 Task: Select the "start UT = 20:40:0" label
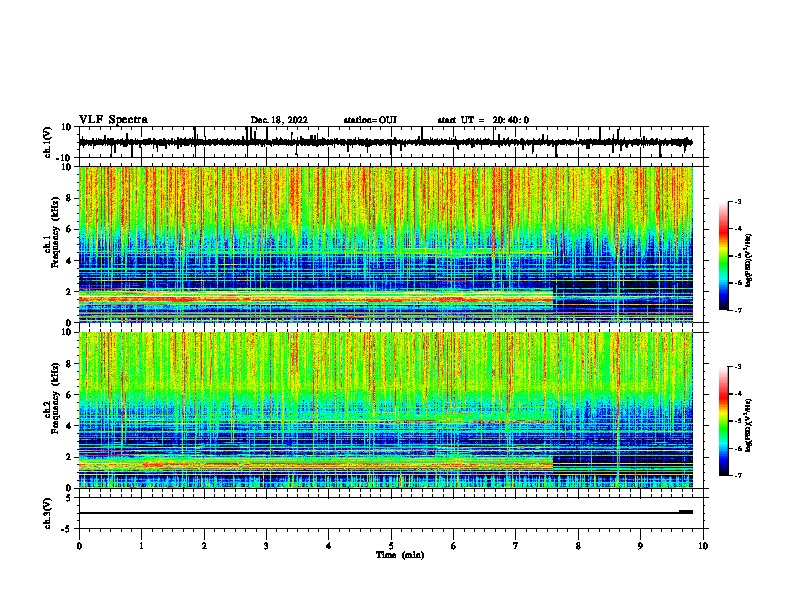[x=483, y=120]
